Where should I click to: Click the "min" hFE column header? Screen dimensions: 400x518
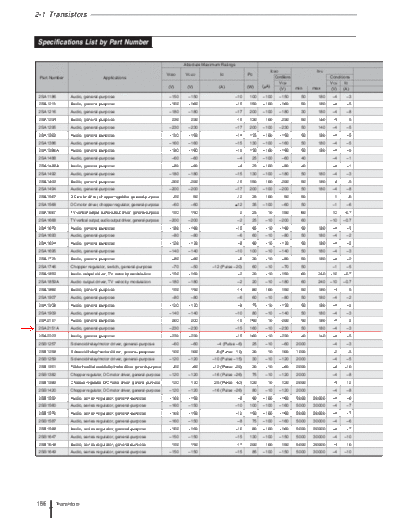(299, 88)
